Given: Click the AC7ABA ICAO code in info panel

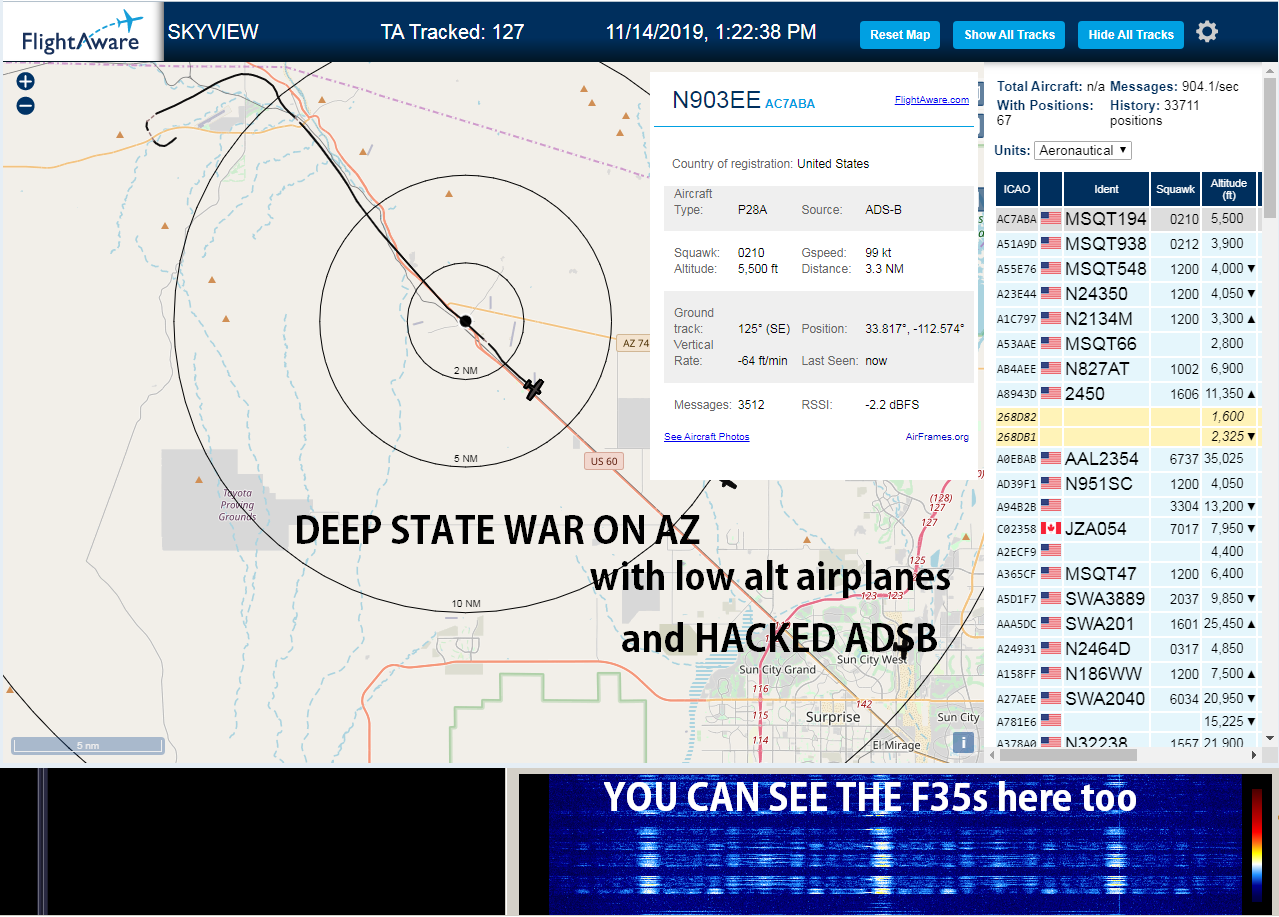Looking at the screenshot, I should 790,104.
